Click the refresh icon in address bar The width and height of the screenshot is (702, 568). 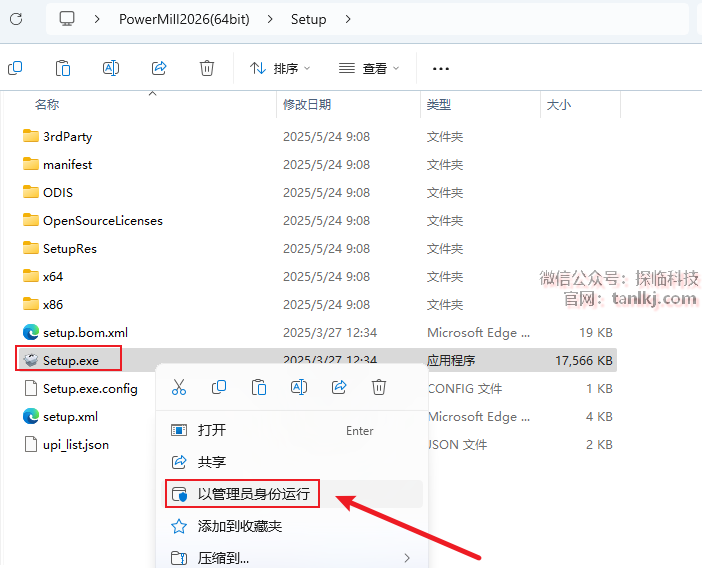coord(16,19)
